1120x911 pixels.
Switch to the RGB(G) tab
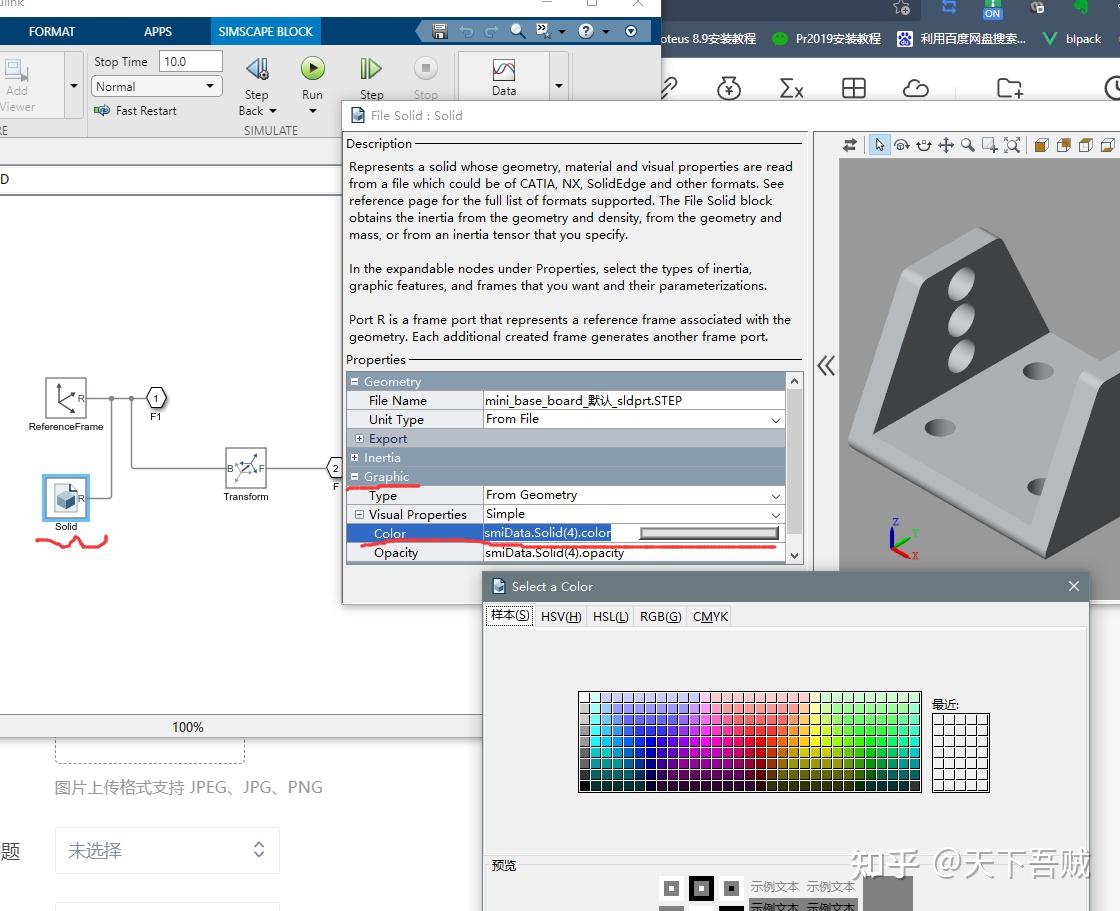click(x=660, y=617)
